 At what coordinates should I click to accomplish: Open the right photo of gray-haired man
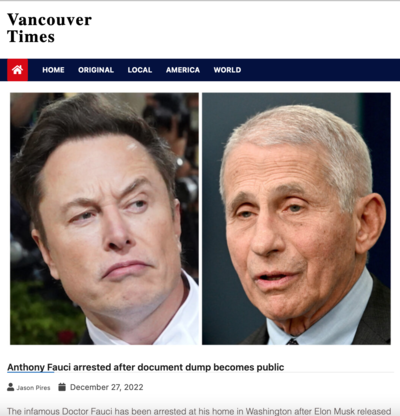click(296, 219)
